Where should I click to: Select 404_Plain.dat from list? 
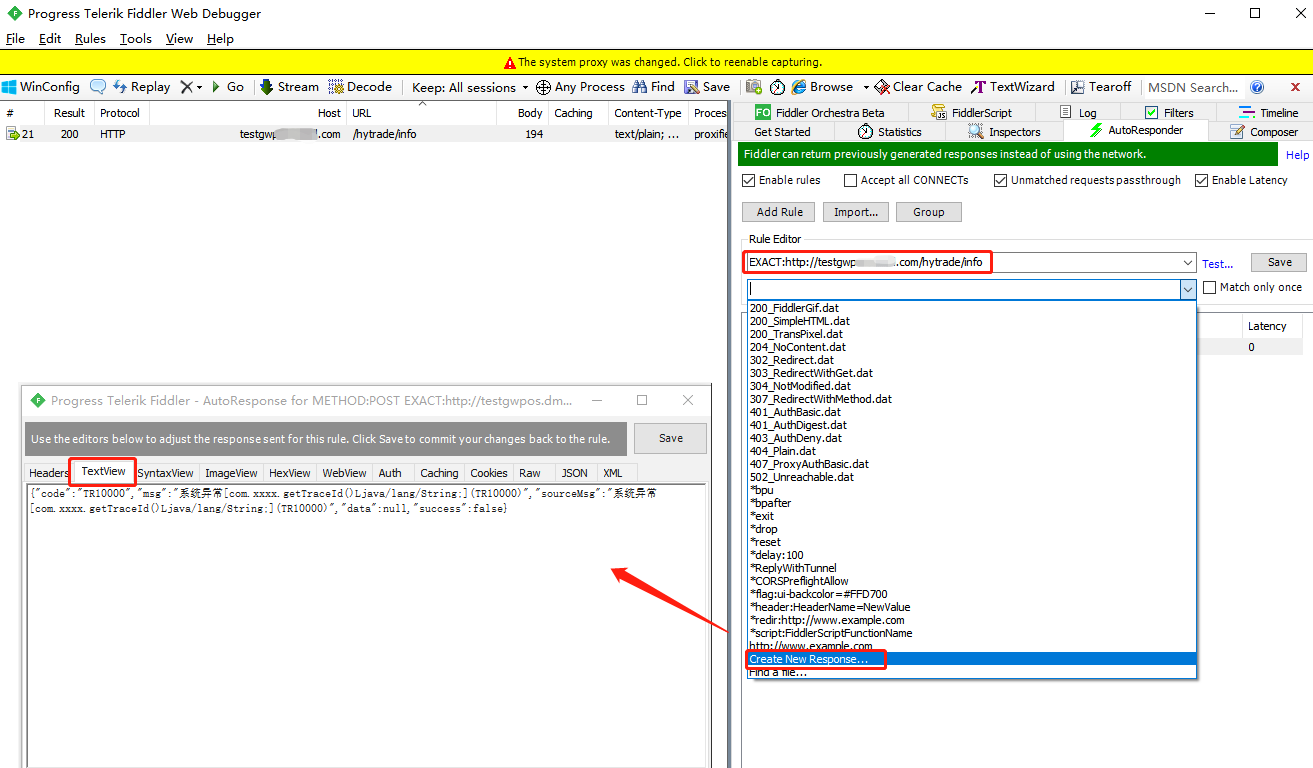(x=971, y=451)
